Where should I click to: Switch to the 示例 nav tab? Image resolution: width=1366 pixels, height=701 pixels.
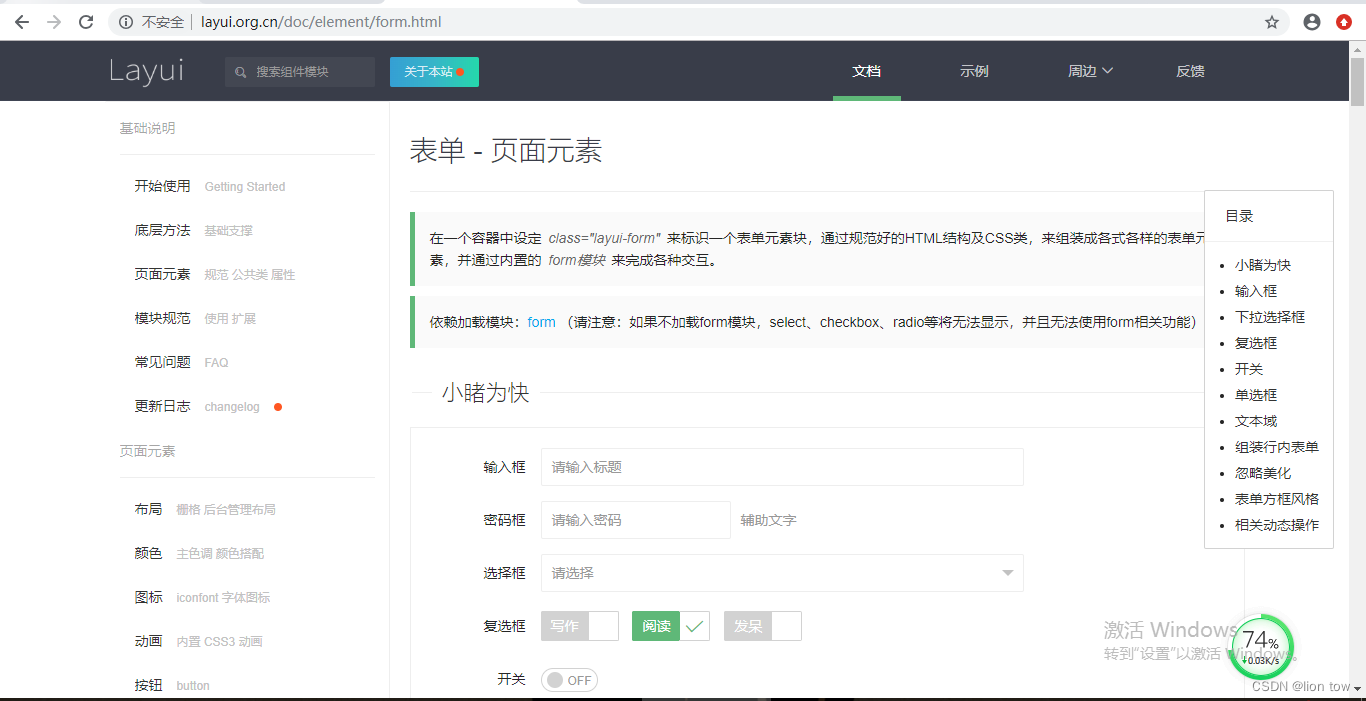973,71
